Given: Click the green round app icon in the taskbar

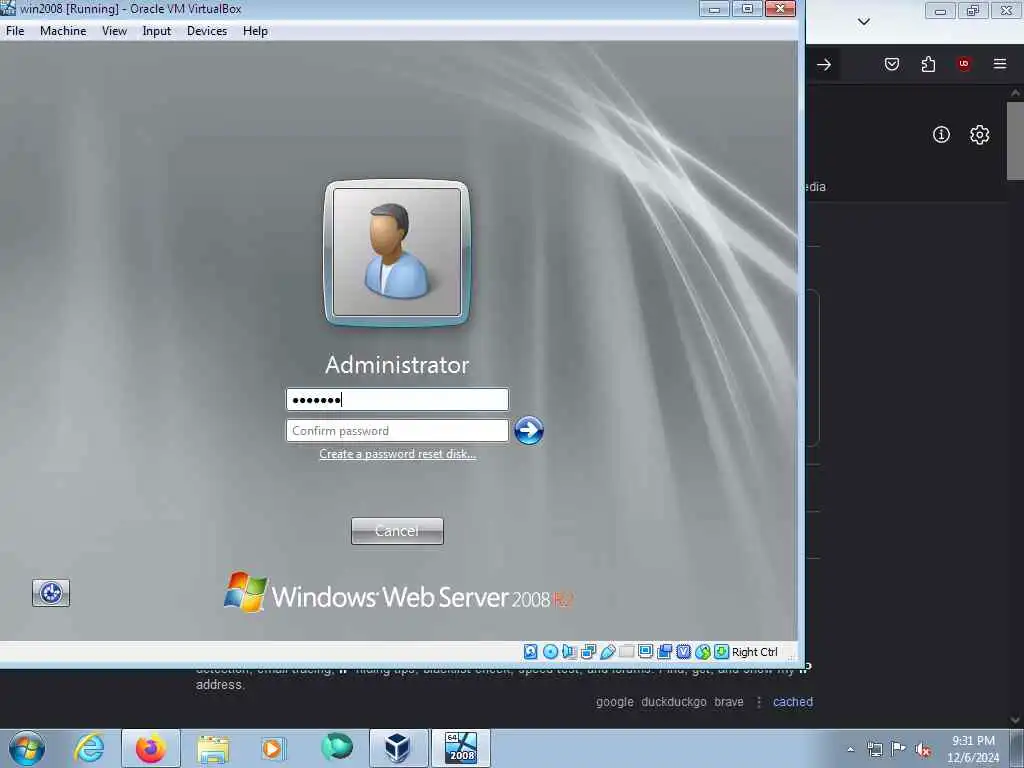Looking at the screenshot, I should pos(337,747).
